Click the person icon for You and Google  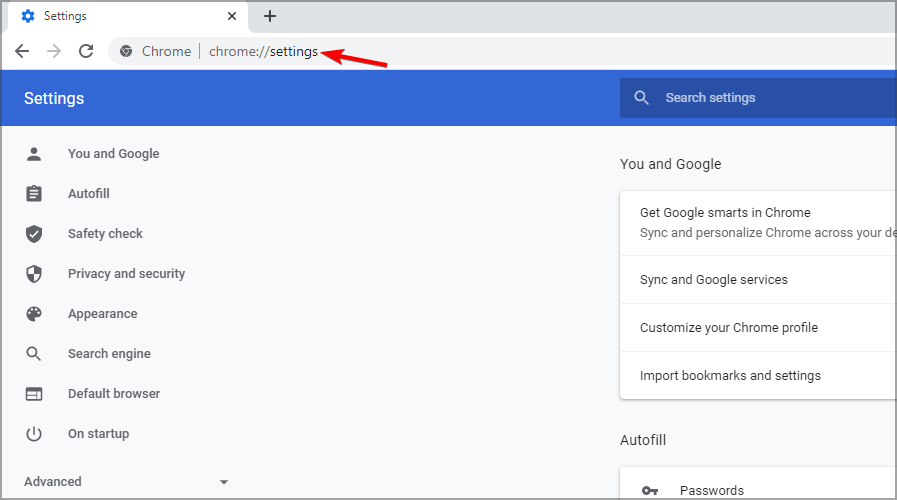click(34, 153)
